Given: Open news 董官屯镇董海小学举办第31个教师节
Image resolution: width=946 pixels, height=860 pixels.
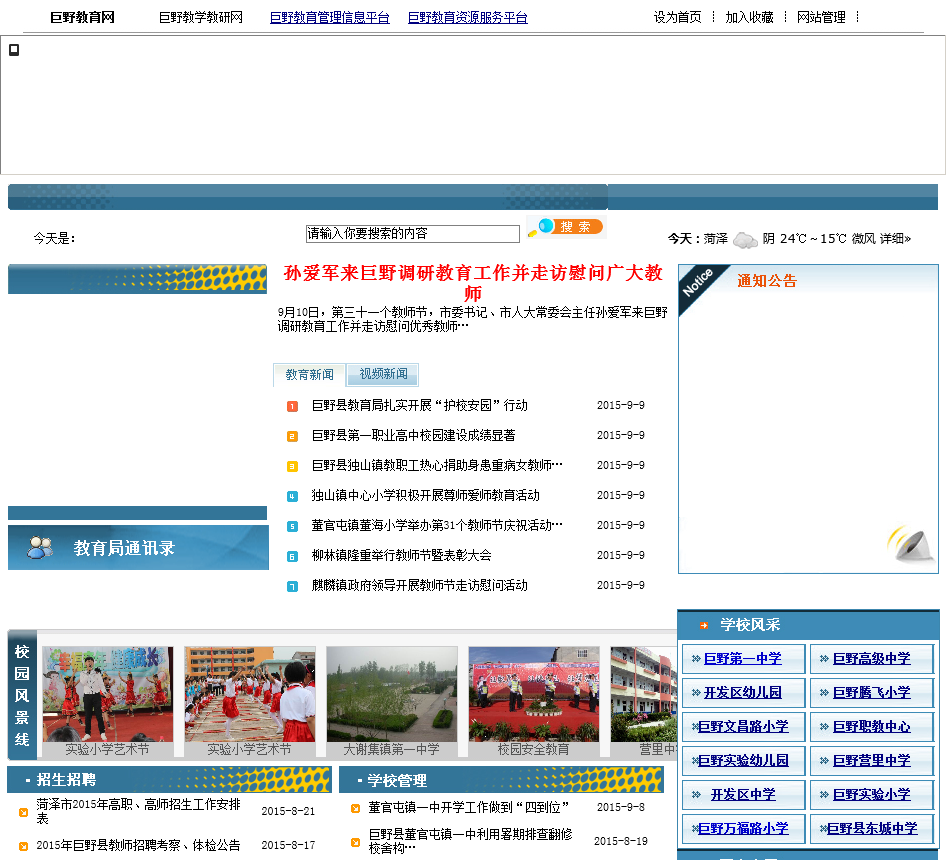Looking at the screenshot, I should 437,526.
